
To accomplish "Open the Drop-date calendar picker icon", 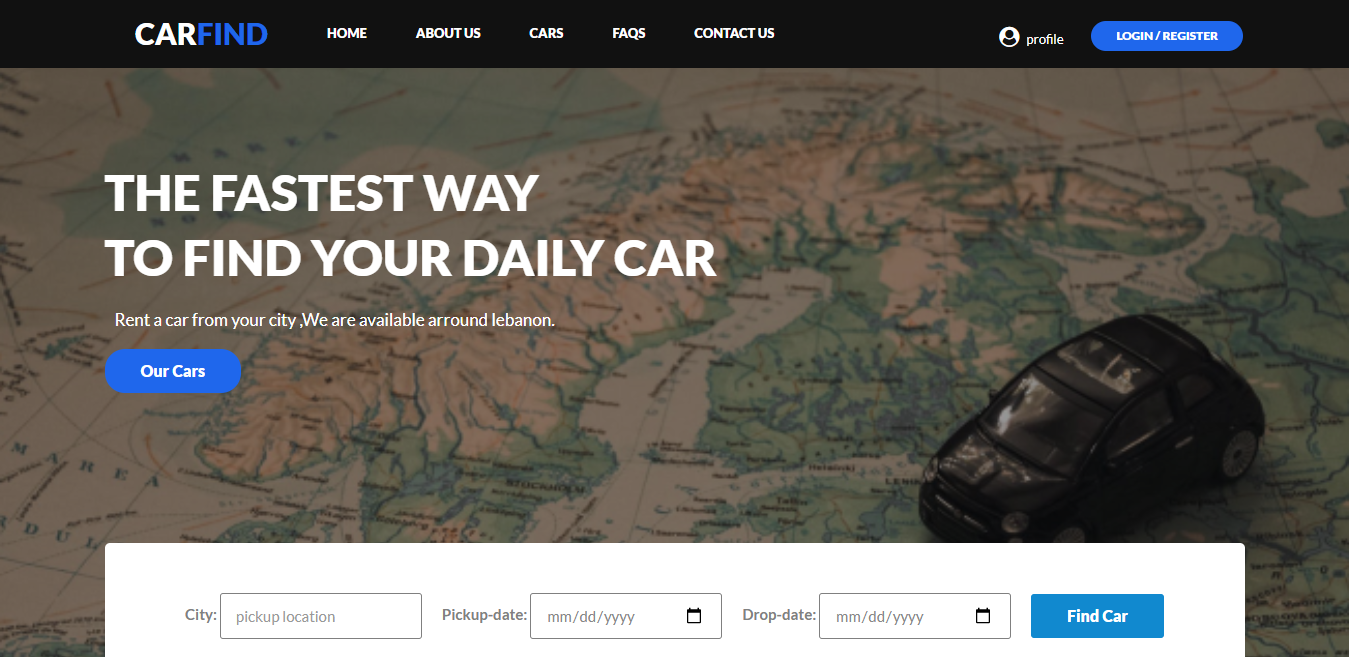I will coord(983,616).
